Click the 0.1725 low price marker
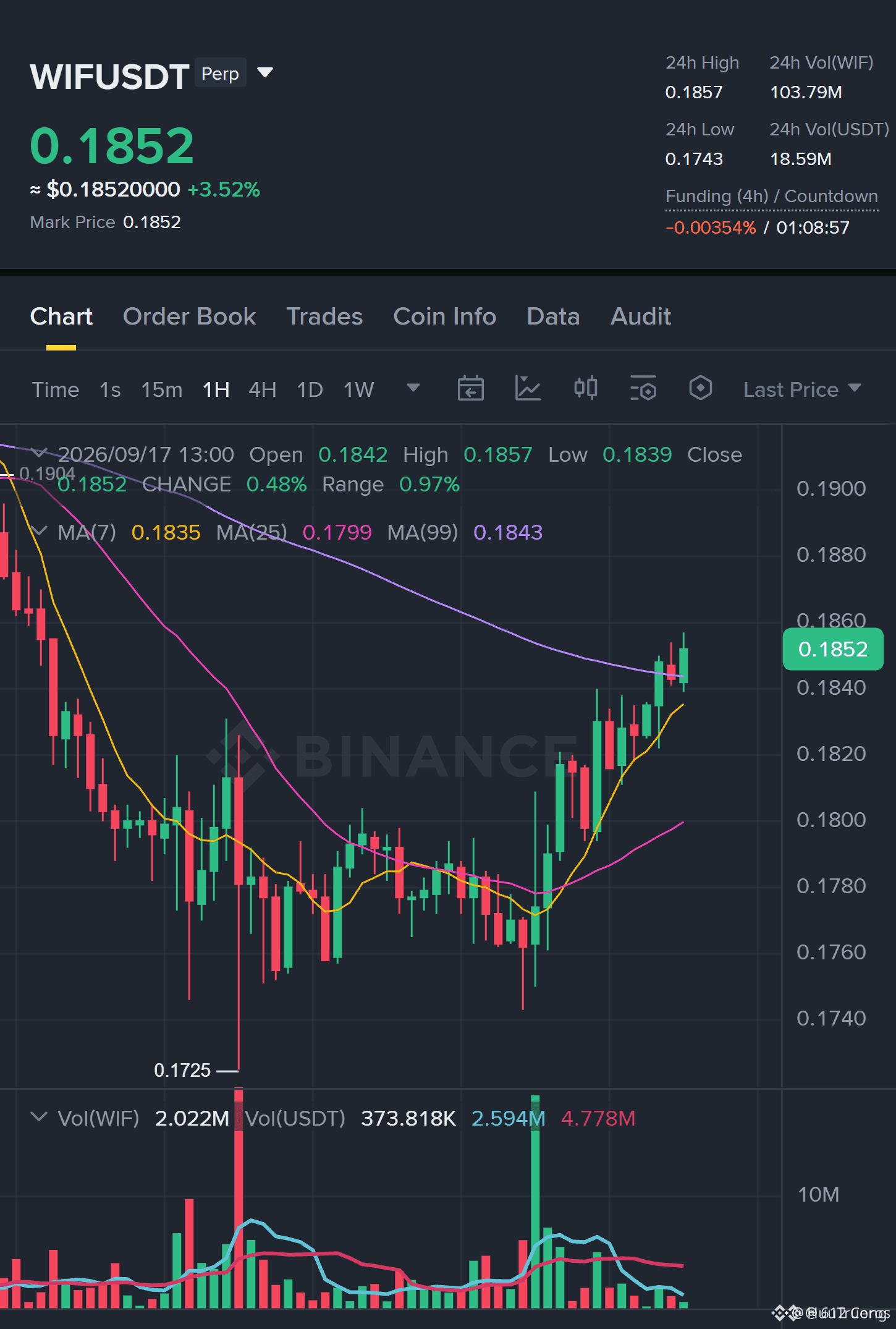The image size is (896, 1329). click(x=182, y=1070)
